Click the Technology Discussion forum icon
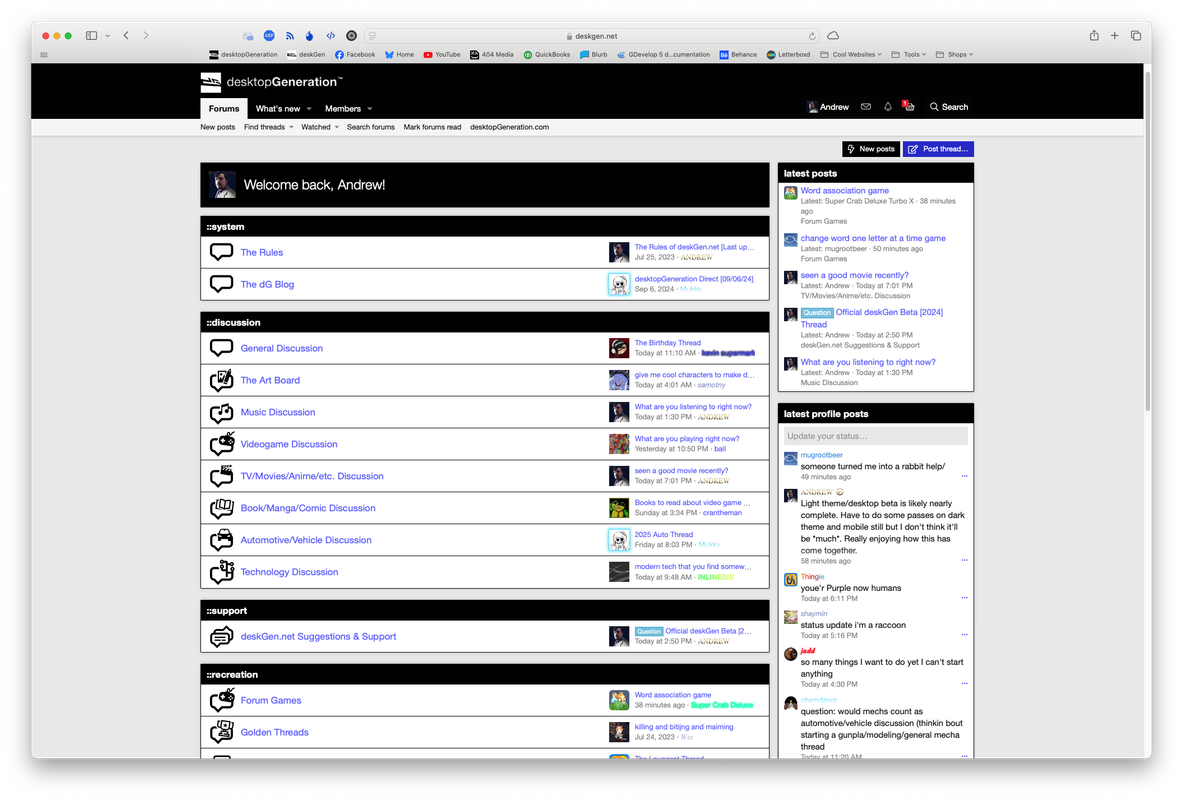Viewport: 1183px width, 800px height. click(222, 572)
